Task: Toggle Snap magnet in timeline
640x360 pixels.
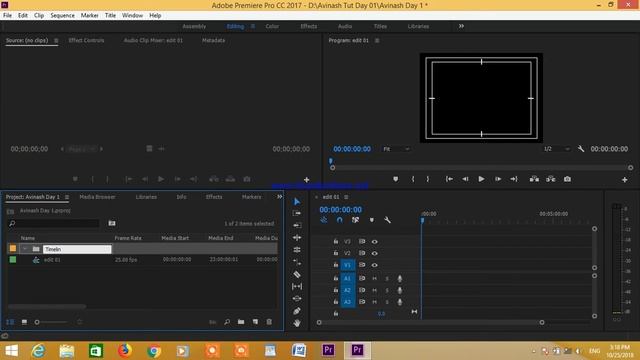Action: (x=340, y=220)
